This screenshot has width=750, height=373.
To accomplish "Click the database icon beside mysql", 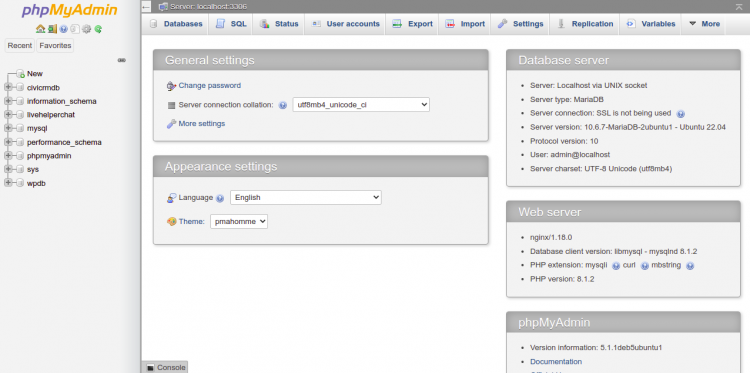I will [20, 128].
